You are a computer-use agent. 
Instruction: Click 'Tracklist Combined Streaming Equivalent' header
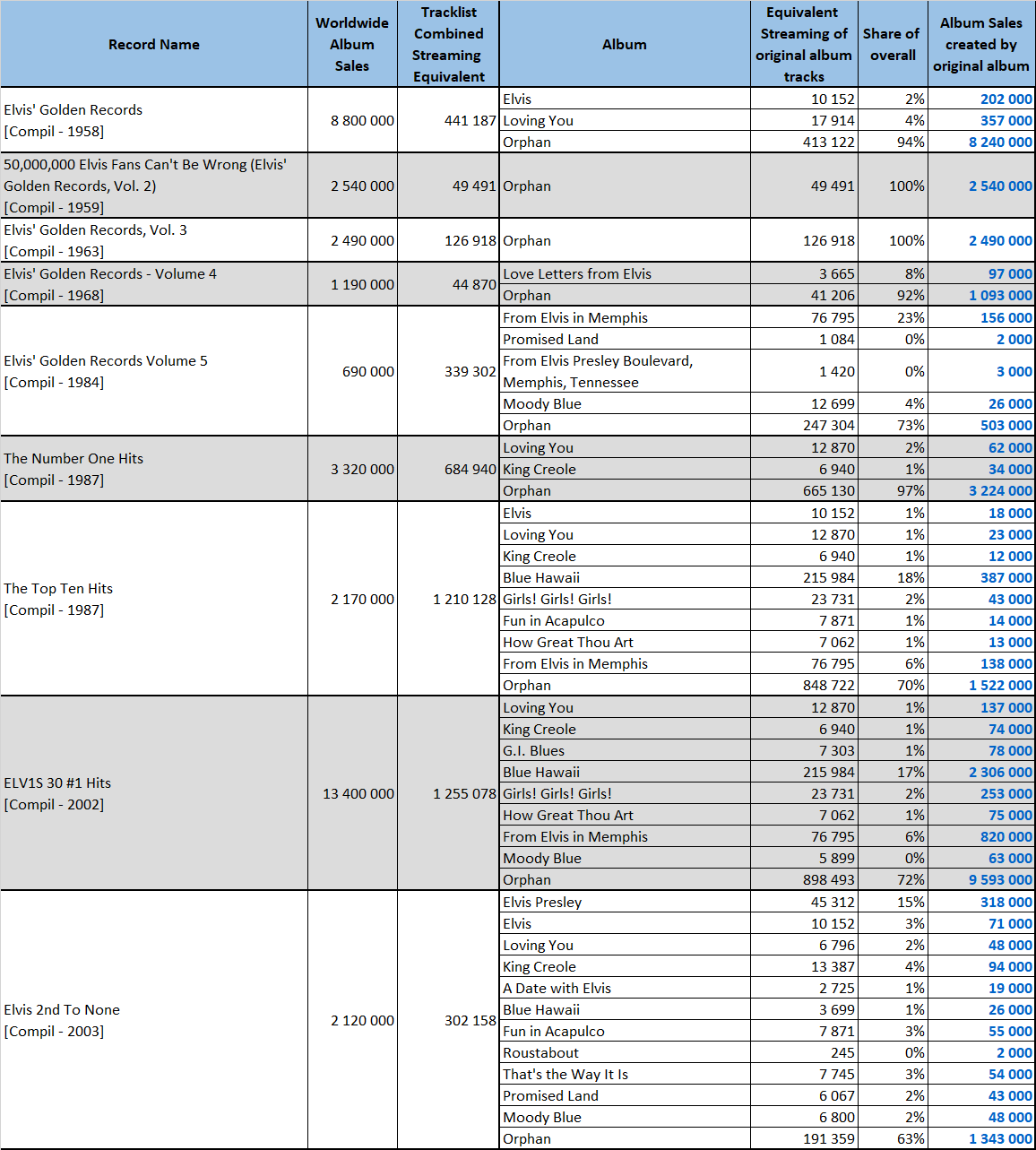(x=448, y=44)
